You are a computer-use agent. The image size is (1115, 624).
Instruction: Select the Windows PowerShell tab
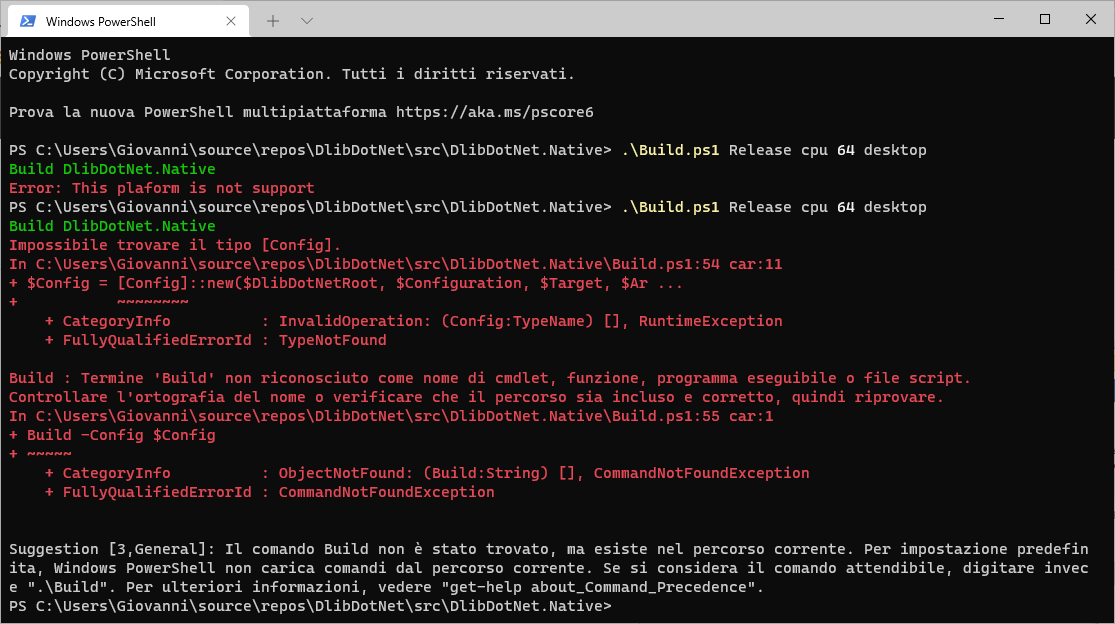(x=120, y=19)
